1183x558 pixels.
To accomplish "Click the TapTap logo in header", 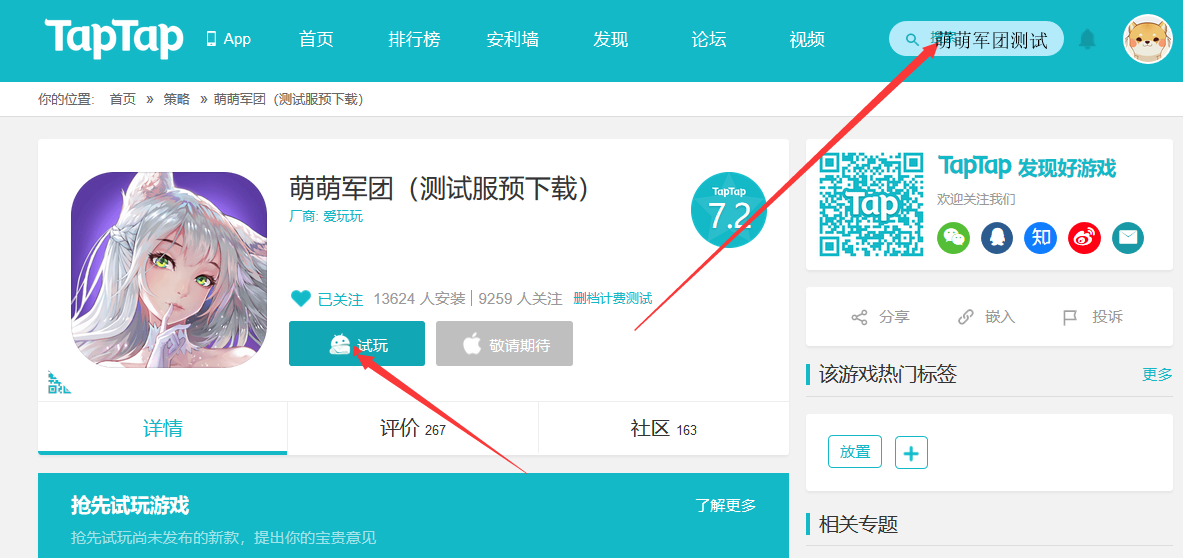I will (114, 38).
